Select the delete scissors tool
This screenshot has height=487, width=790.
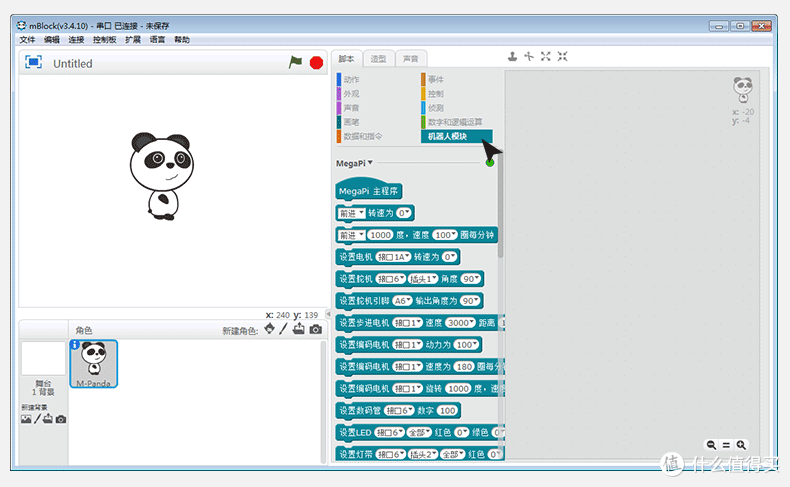click(529, 56)
